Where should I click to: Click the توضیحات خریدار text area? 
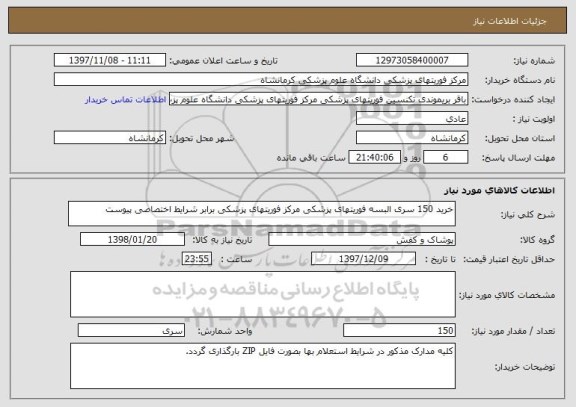[x=263, y=366]
